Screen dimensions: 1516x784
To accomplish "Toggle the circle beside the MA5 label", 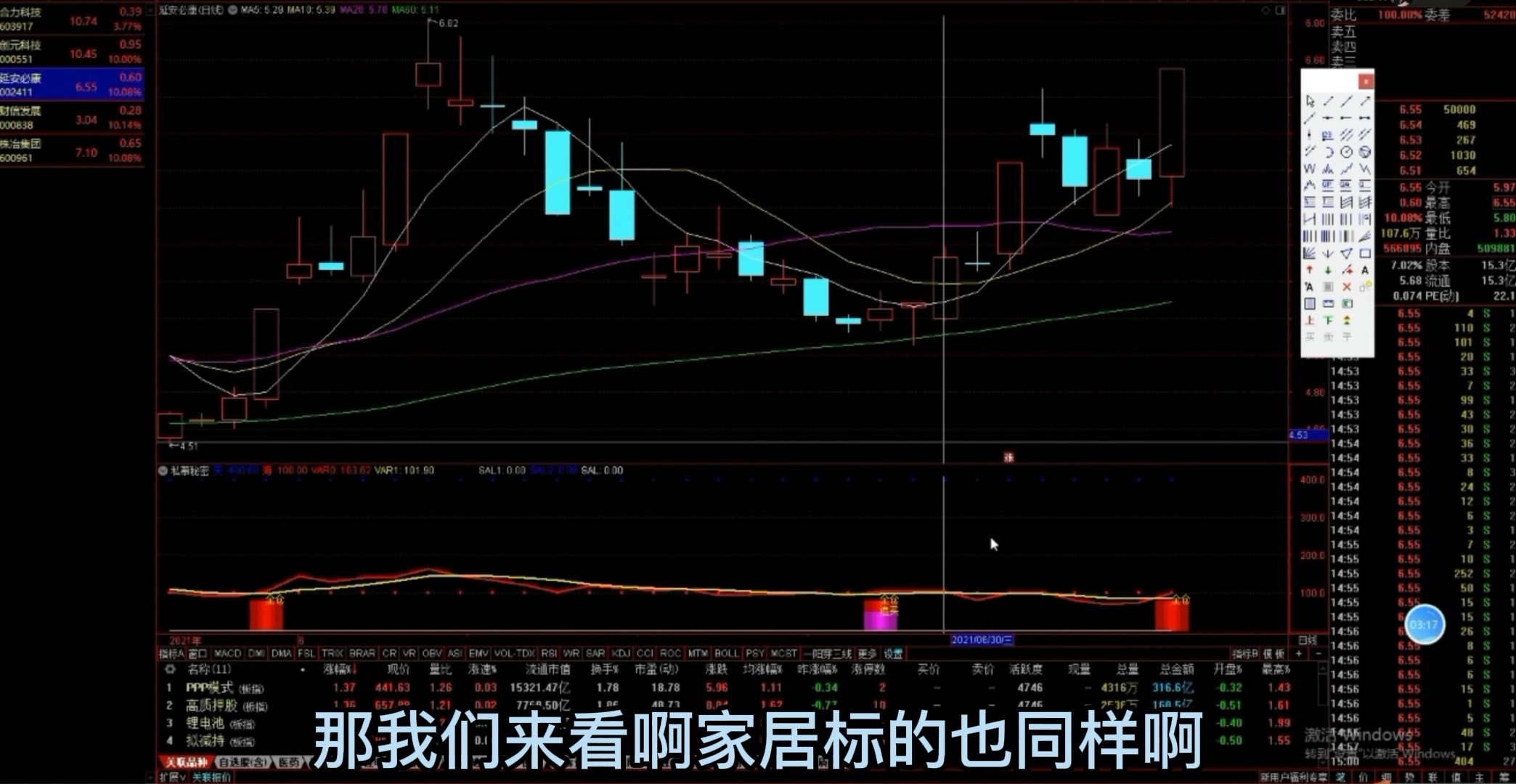I will 233,10.
